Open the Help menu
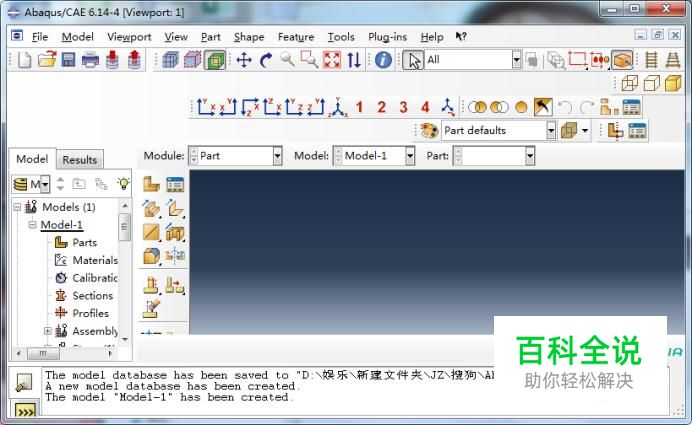692x425 pixels. tap(432, 37)
